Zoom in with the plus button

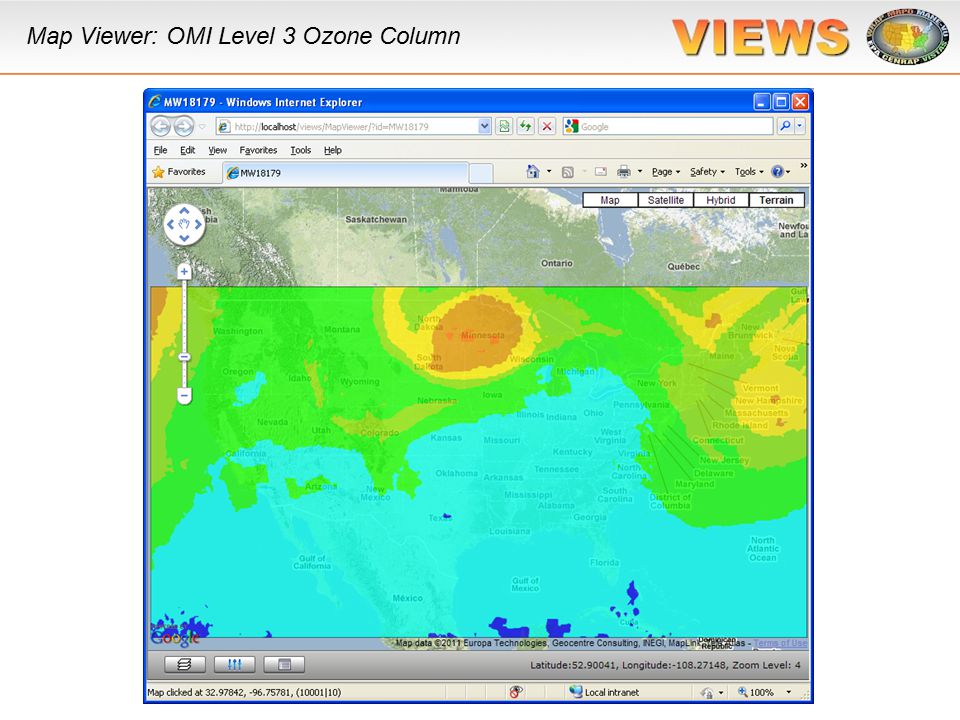184,271
